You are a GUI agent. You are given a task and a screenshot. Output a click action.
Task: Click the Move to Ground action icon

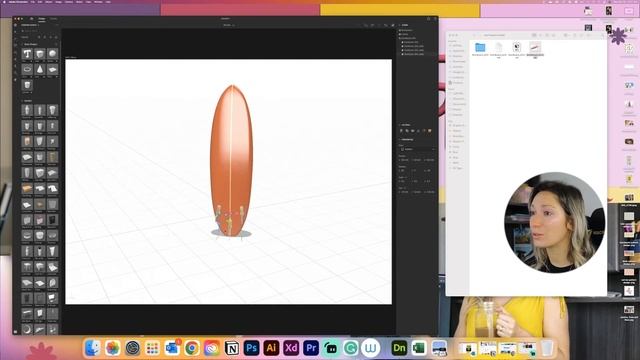click(418, 131)
